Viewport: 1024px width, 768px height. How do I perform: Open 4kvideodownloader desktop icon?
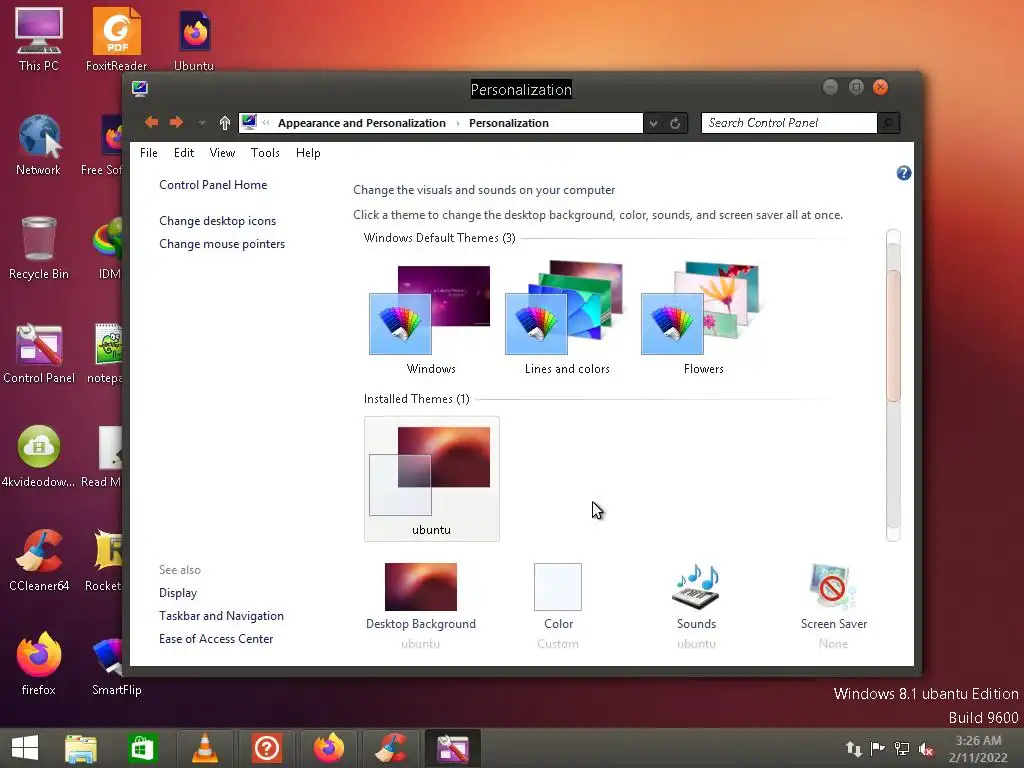pyautogui.click(x=39, y=456)
